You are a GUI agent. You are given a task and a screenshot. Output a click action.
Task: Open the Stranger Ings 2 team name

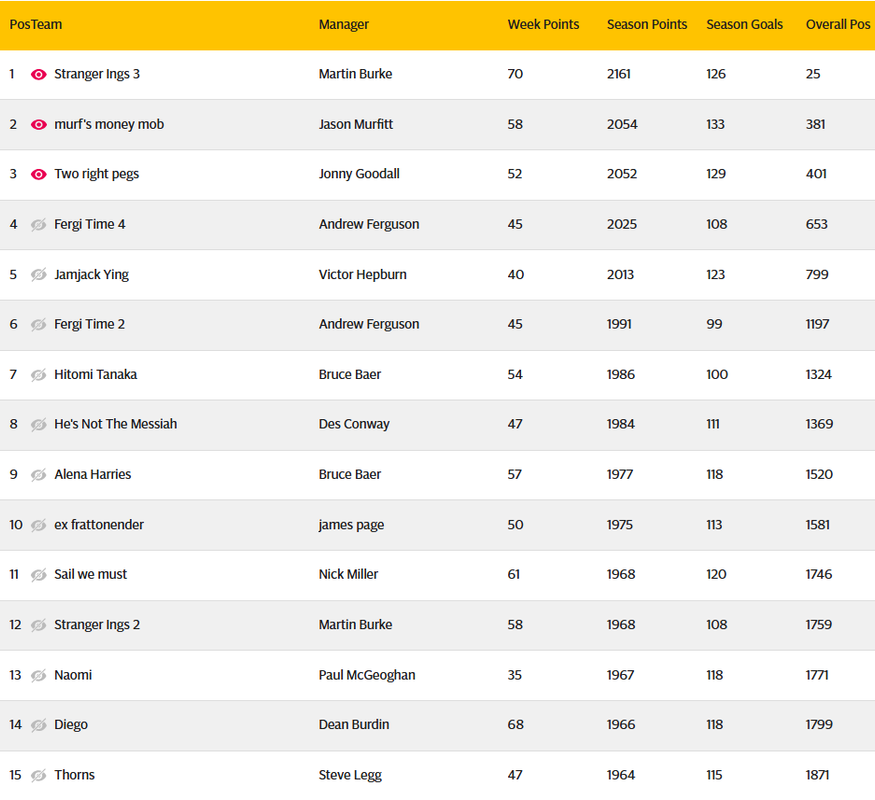coord(97,625)
